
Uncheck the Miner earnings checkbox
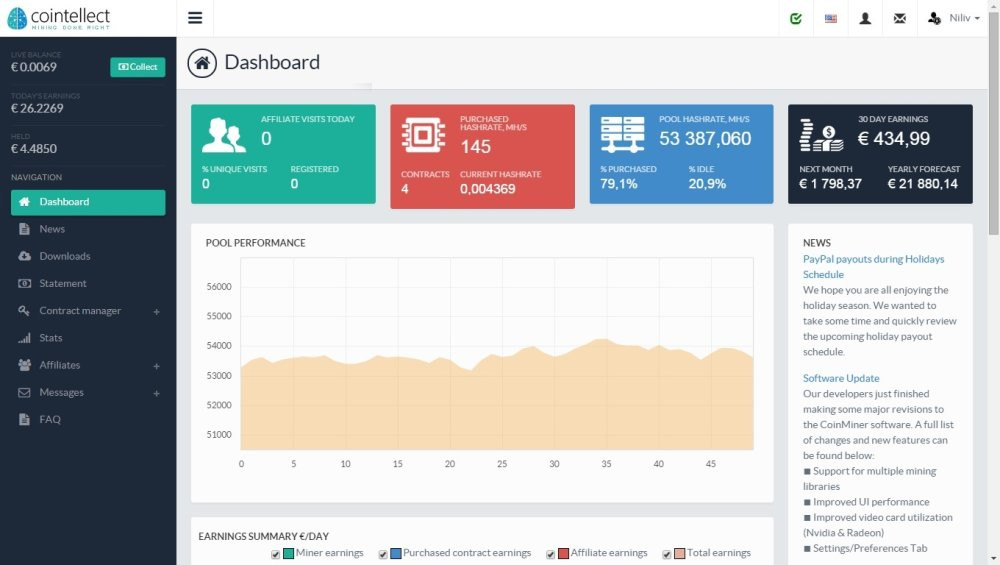click(x=276, y=554)
